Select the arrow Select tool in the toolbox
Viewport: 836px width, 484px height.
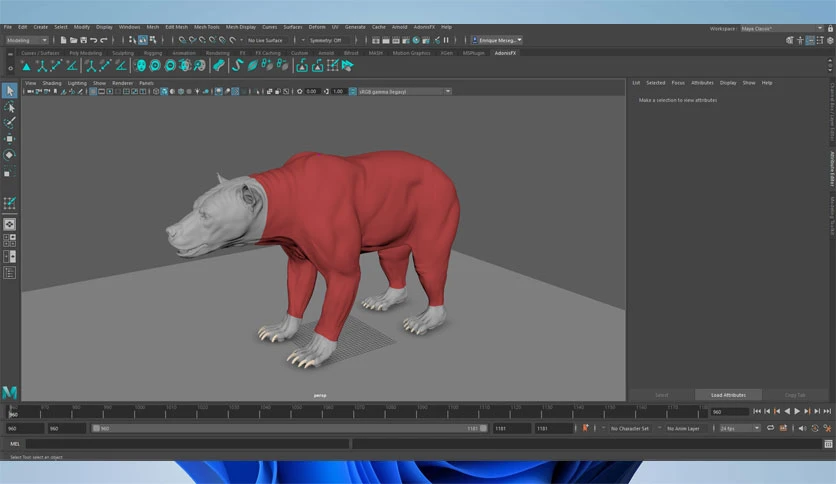10,91
